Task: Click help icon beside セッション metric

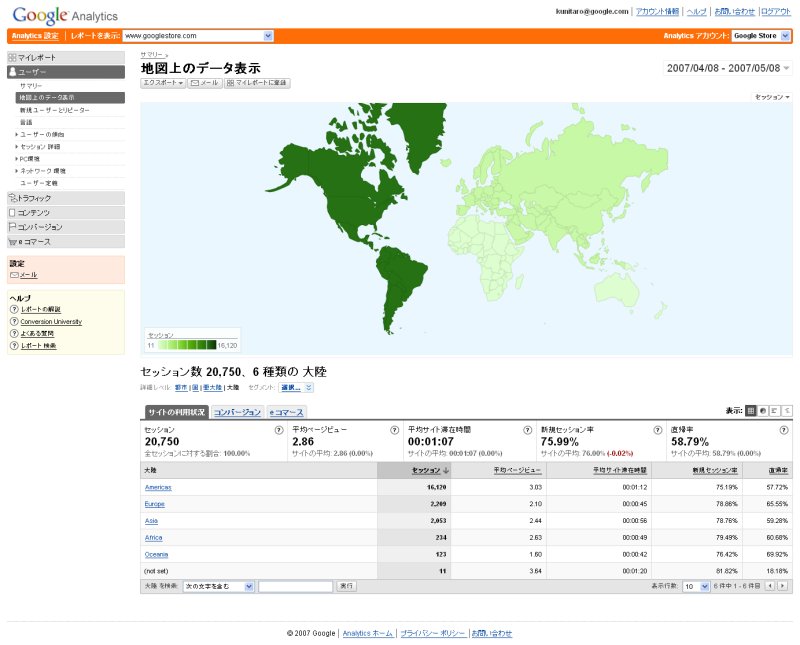Action: pyautogui.click(x=278, y=429)
